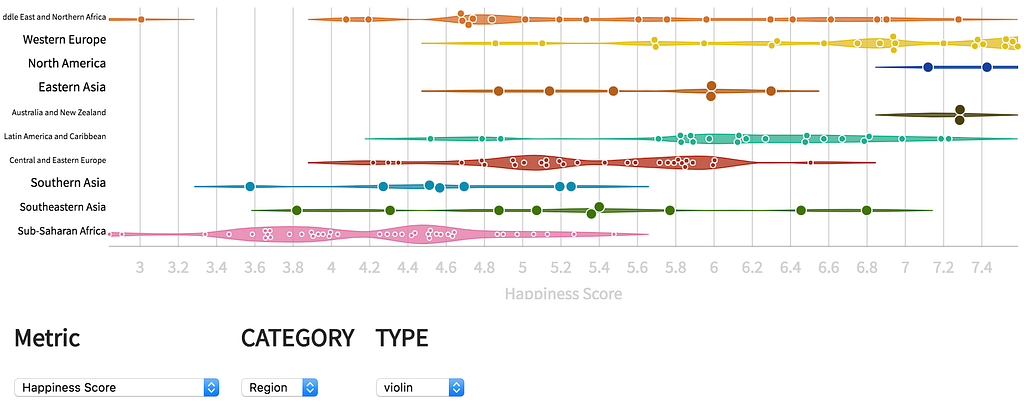Click the Latin America and Caribbean label
Viewport: 1024px width, 413px height.
click(x=55, y=137)
